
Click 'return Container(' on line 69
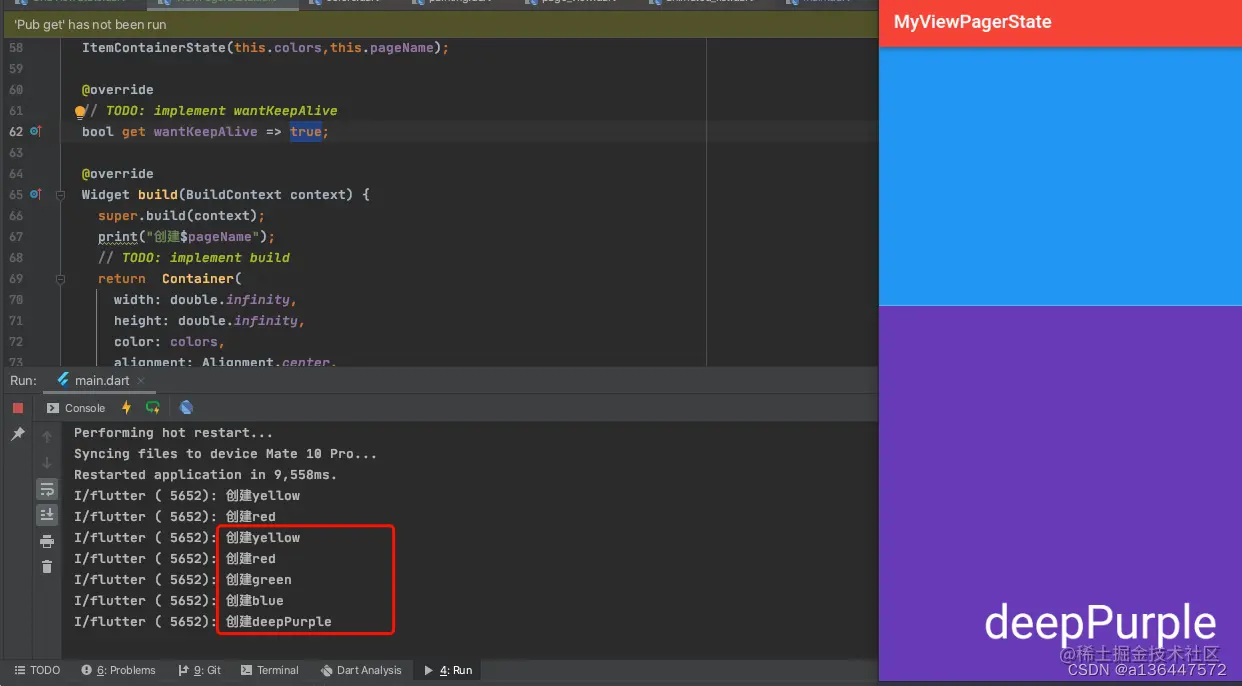coord(170,279)
